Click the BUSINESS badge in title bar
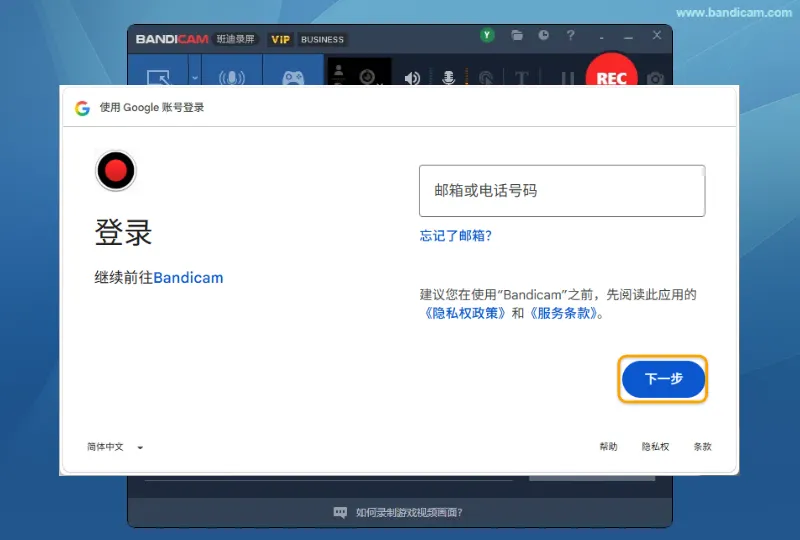Image resolution: width=800 pixels, height=540 pixels. click(x=322, y=39)
